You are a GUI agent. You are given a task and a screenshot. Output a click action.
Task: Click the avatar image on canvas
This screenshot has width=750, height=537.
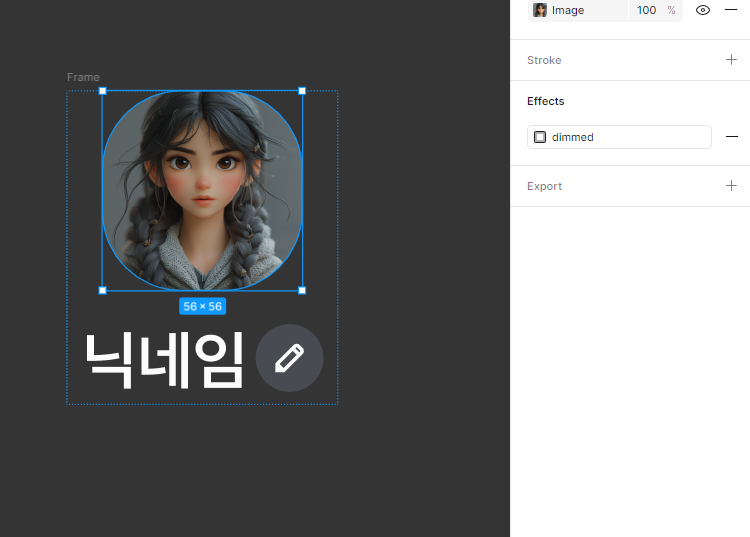[202, 190]
